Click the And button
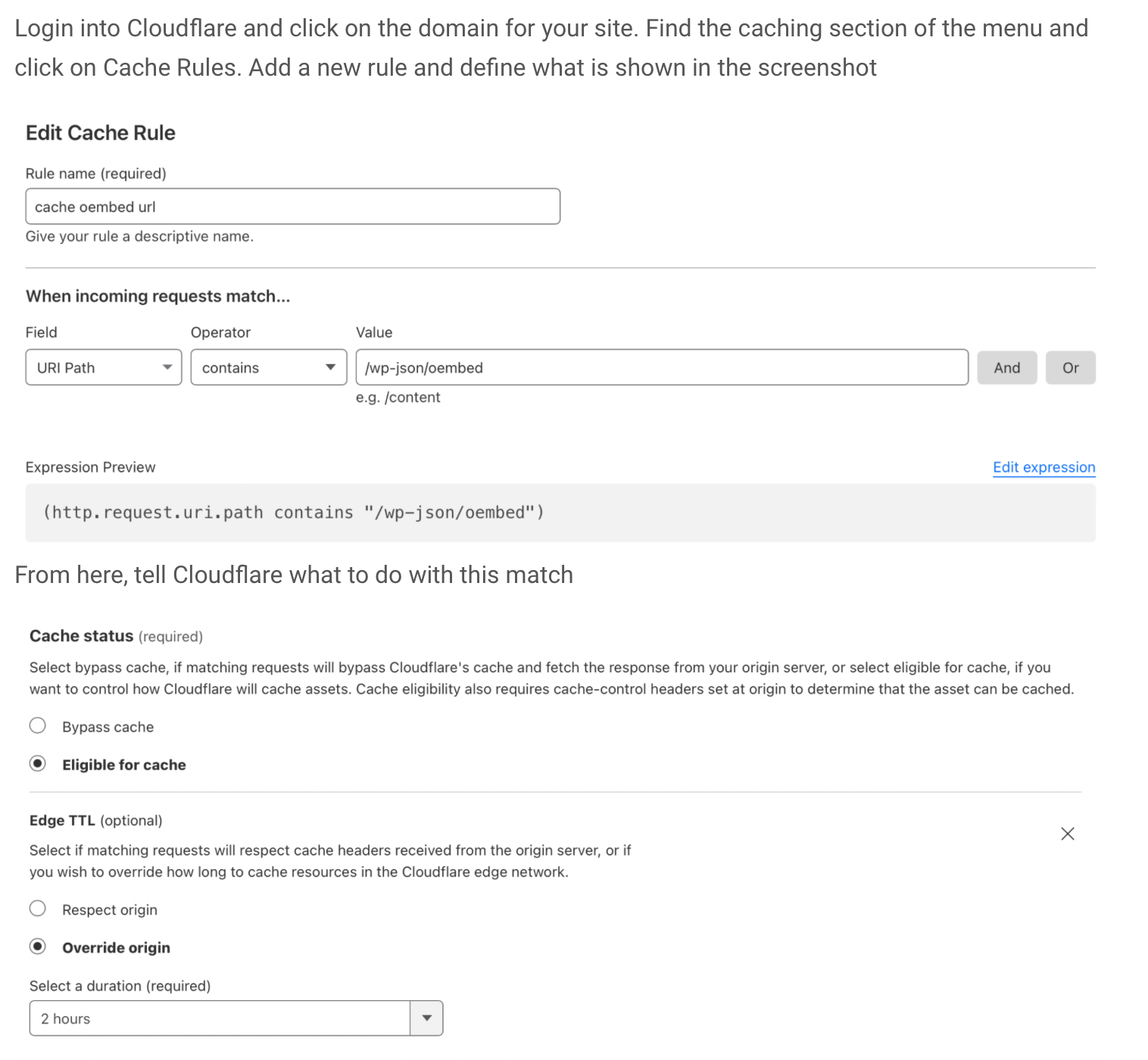This screenshot has width=1148, height=1060. tap(1006, 368)
